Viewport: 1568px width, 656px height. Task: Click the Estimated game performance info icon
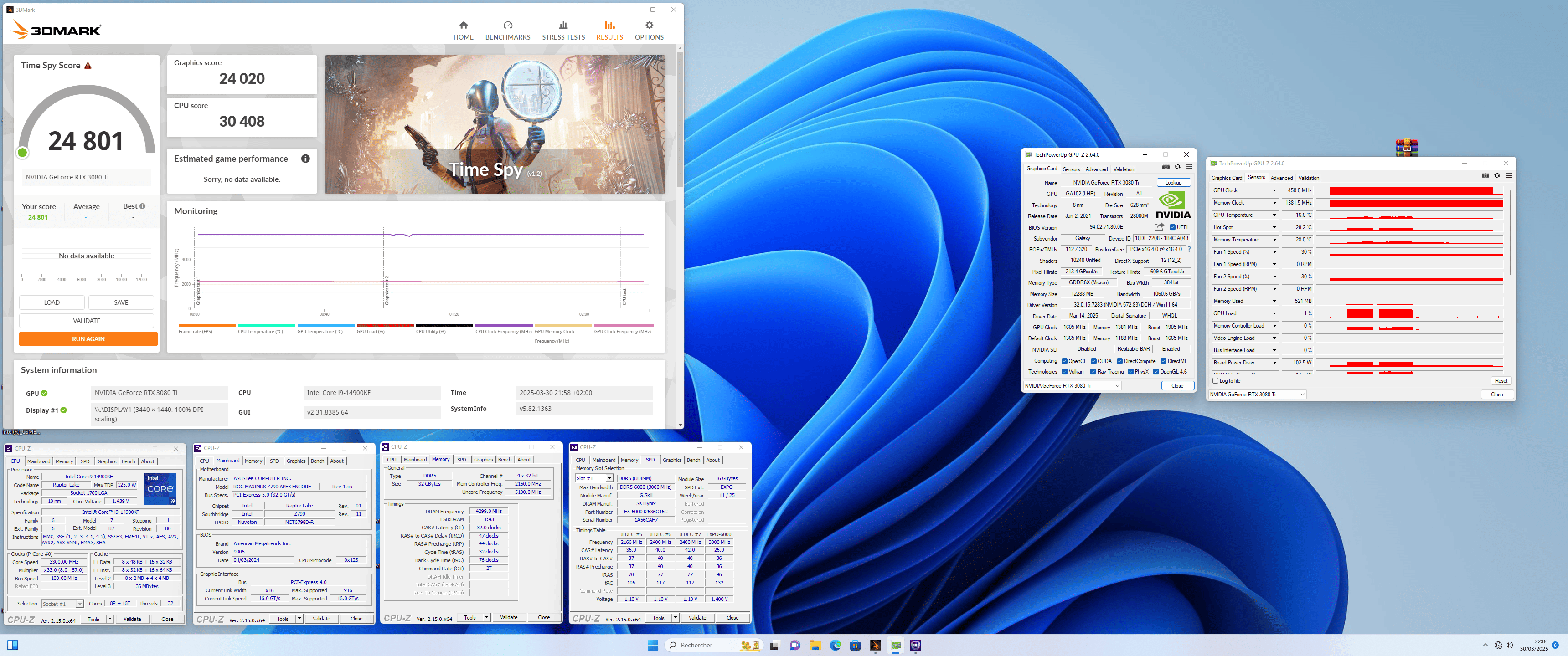coord(305,159)
